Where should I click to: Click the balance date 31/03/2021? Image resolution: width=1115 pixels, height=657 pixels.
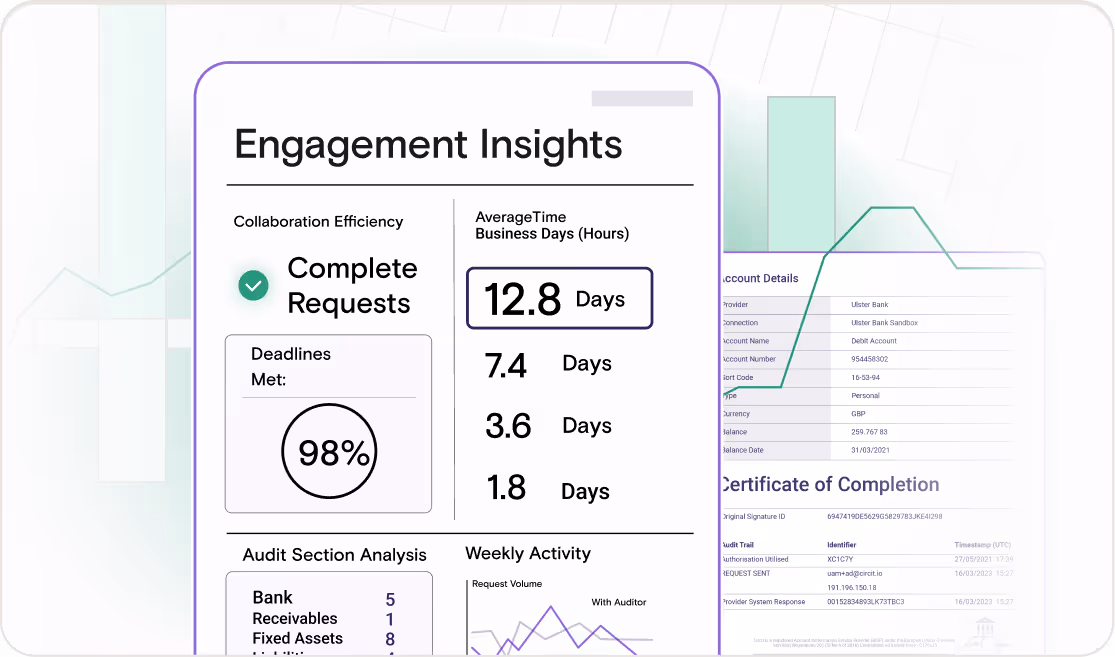click(x=870, y=450)
